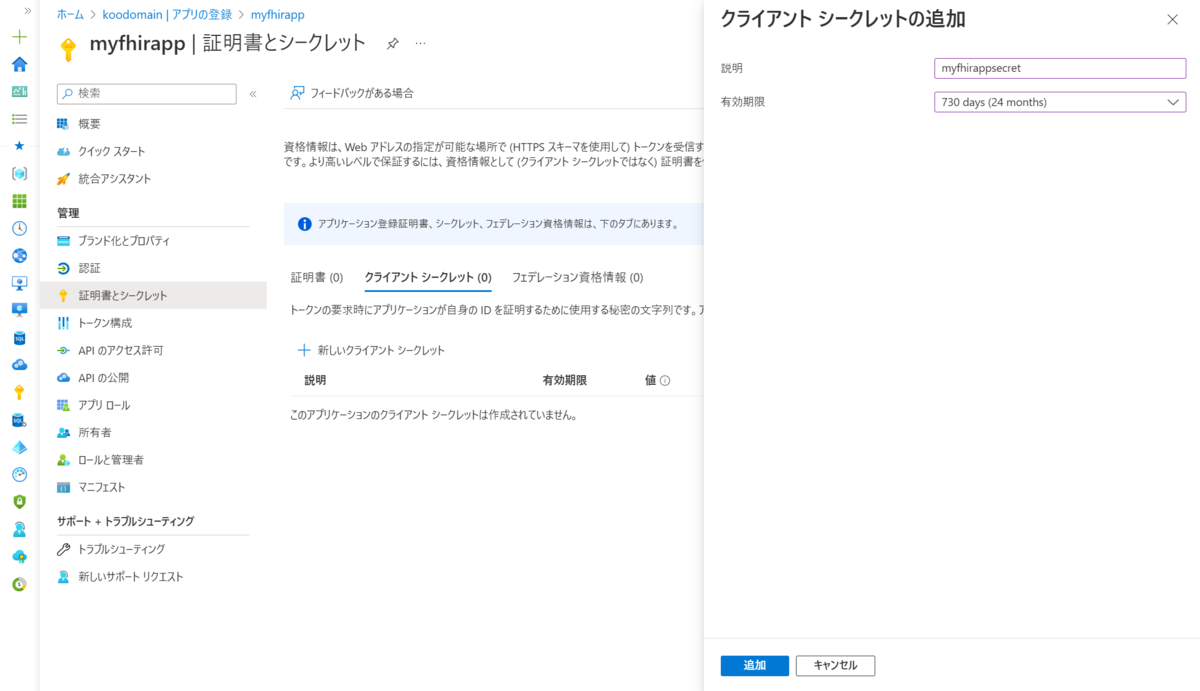Open the shield security icon in rail
The height and width of the screenshot is (691, 1200).
(19, 502)
